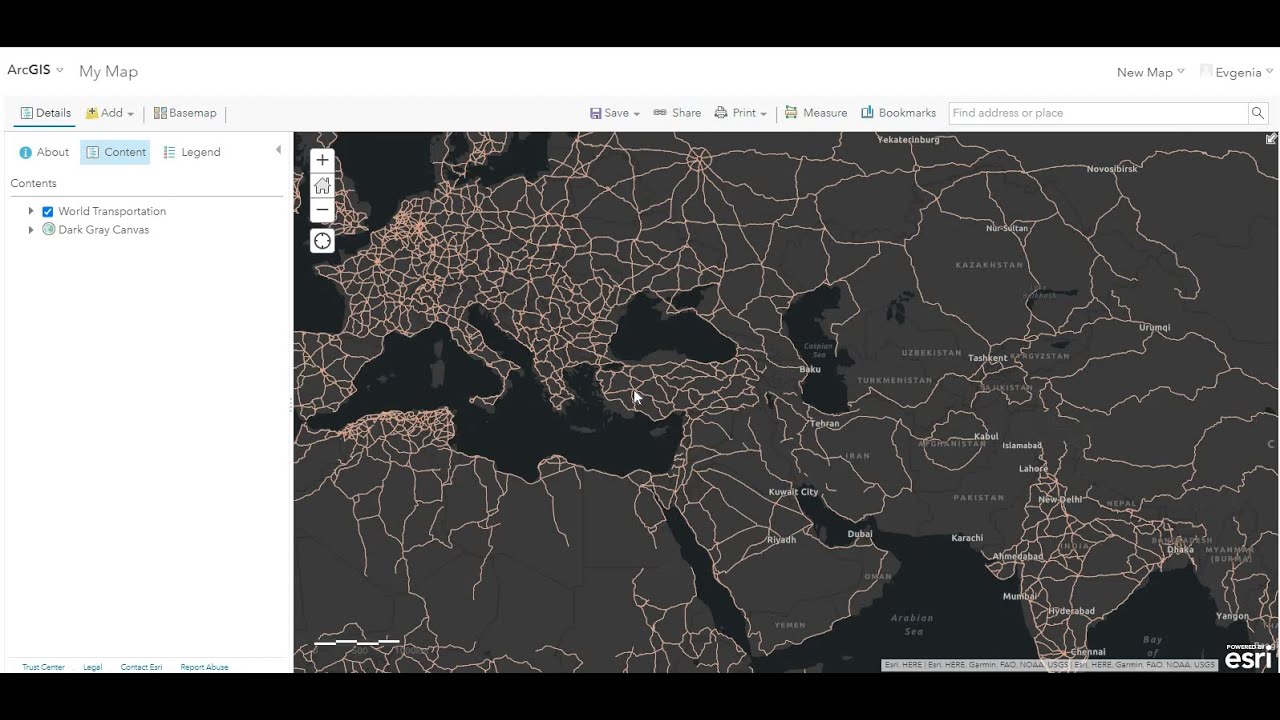
Task: Switch to the Legend tab
Action: [x=191, y=152]
